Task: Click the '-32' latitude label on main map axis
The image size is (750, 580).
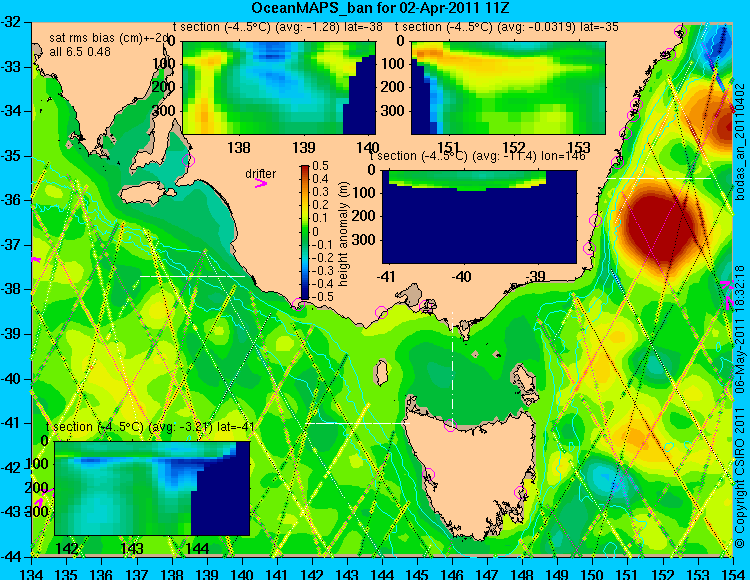Action: (13, 22)
